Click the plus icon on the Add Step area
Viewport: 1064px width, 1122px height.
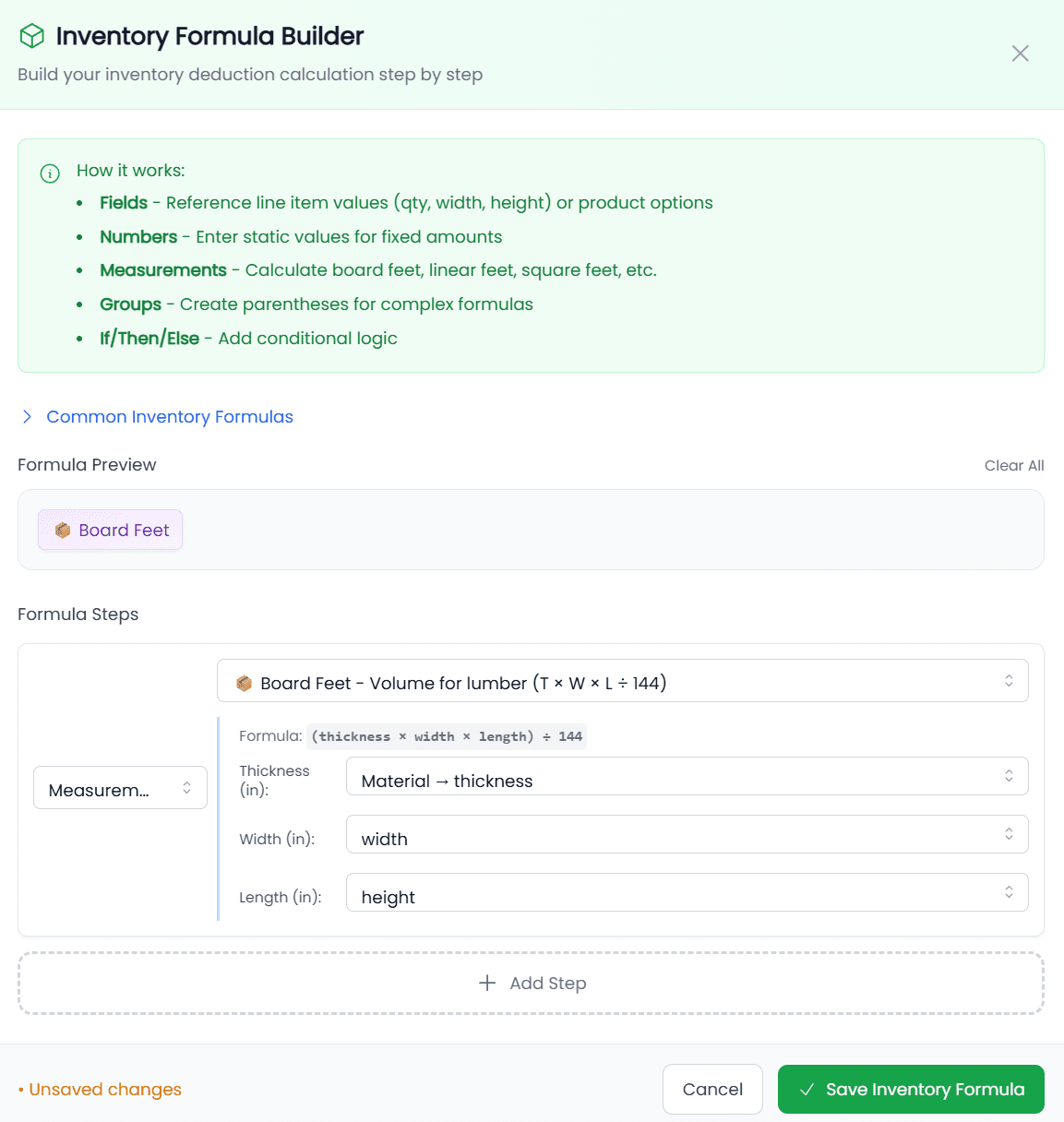(x=486, y=983)
